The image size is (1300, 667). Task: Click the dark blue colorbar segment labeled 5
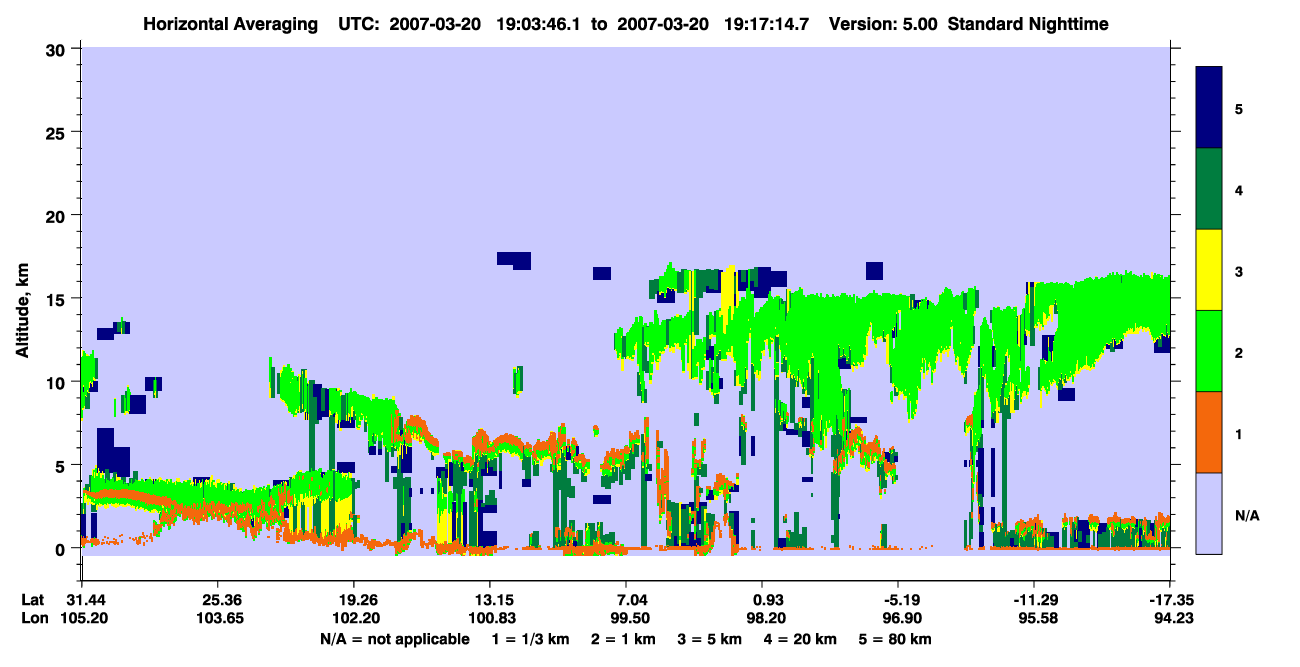point(1209,108)
